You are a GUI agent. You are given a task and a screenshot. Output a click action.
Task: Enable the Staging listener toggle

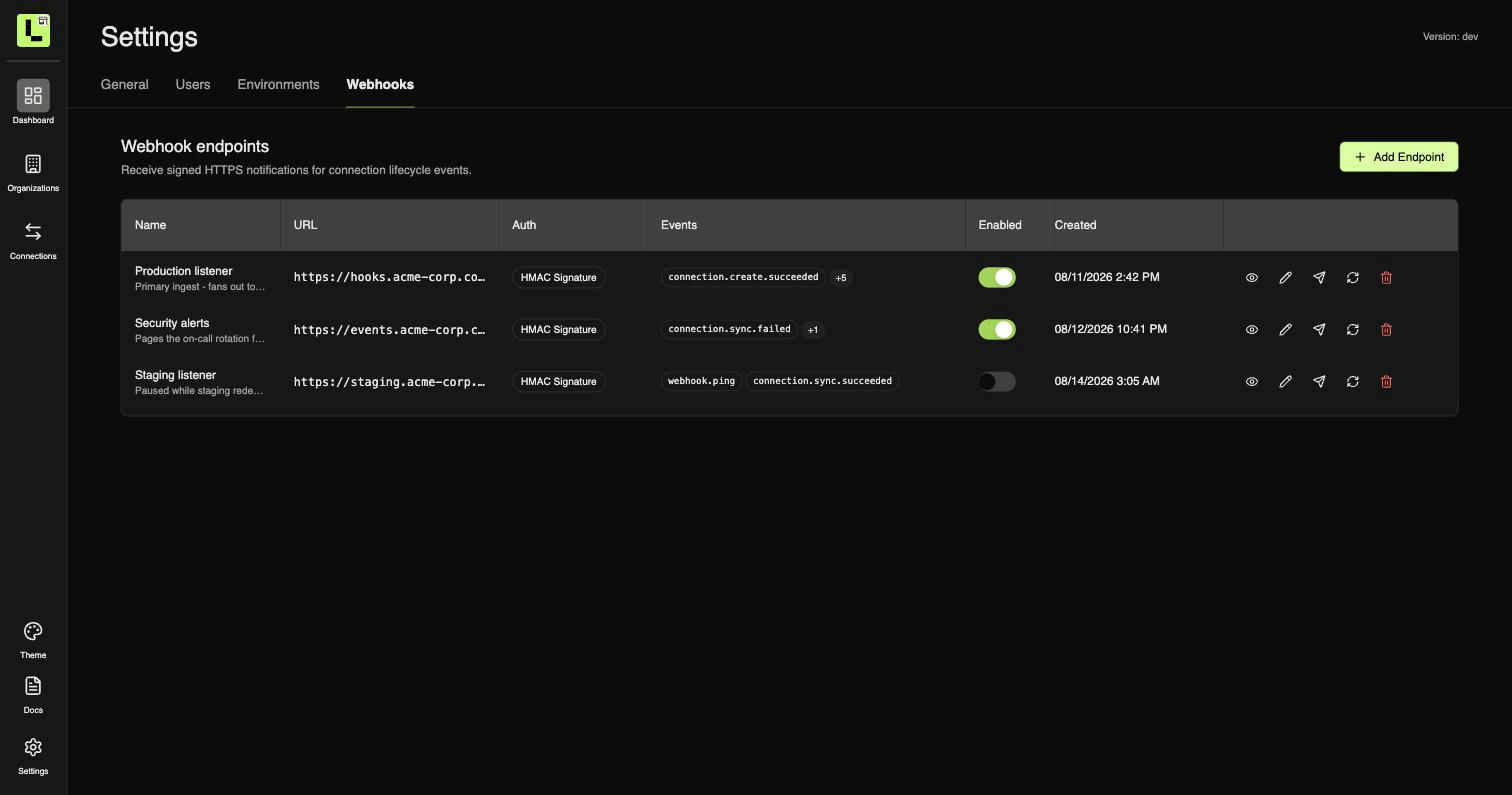point(997,381)
